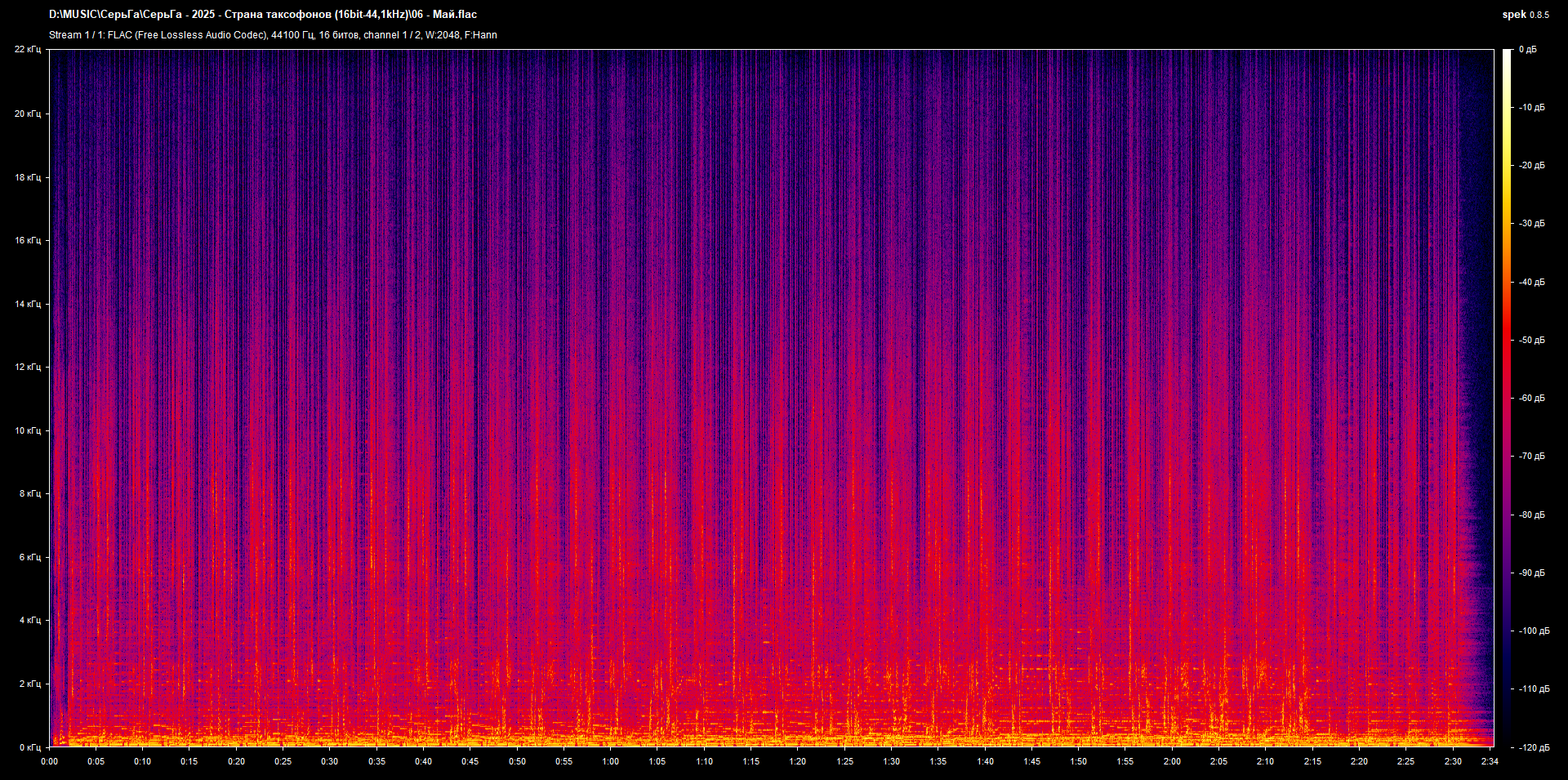Click the -30 дБ level scale label
1568x780 pixels.
1532,224
